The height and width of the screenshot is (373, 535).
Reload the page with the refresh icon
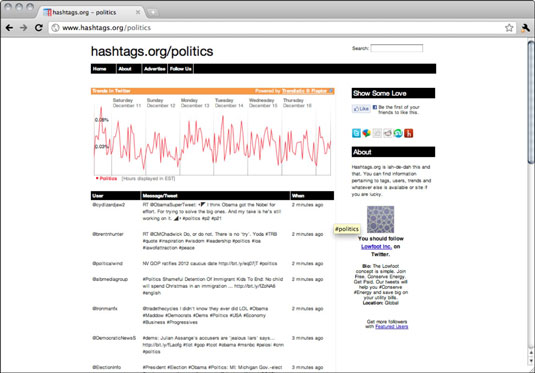[x=39, y=28]
